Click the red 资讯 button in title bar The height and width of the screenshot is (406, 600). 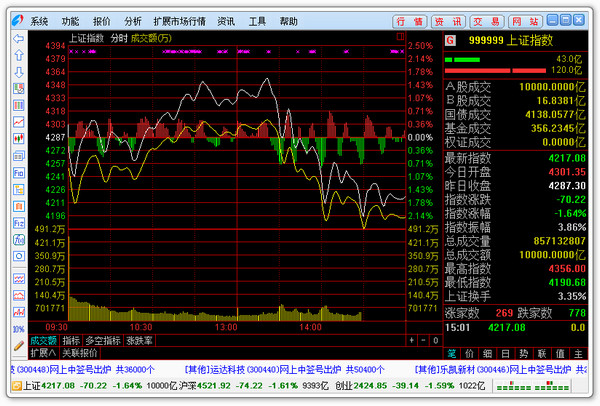tap(448, 21)
